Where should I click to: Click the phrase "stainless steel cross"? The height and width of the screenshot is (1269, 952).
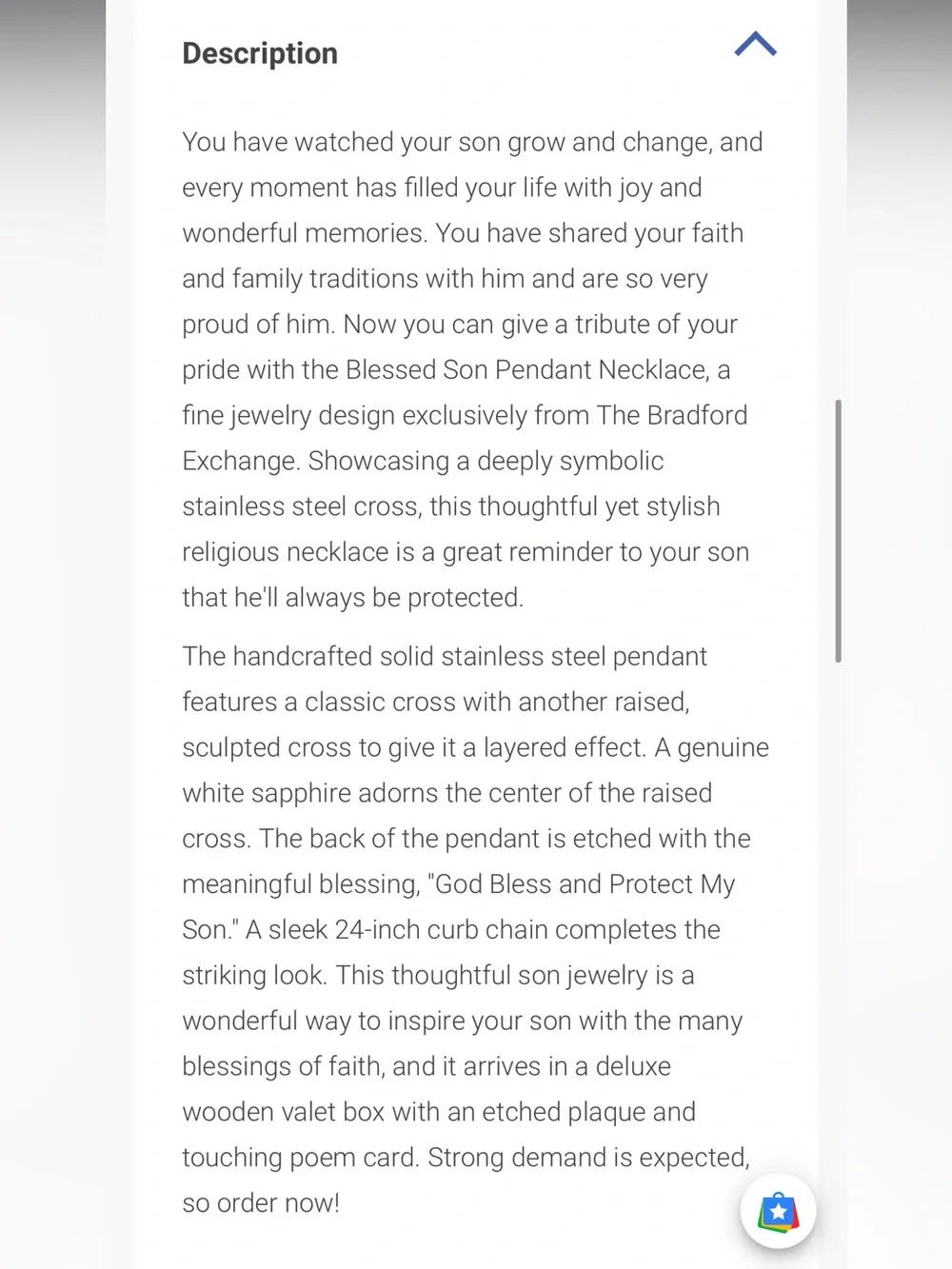[301, 506]
